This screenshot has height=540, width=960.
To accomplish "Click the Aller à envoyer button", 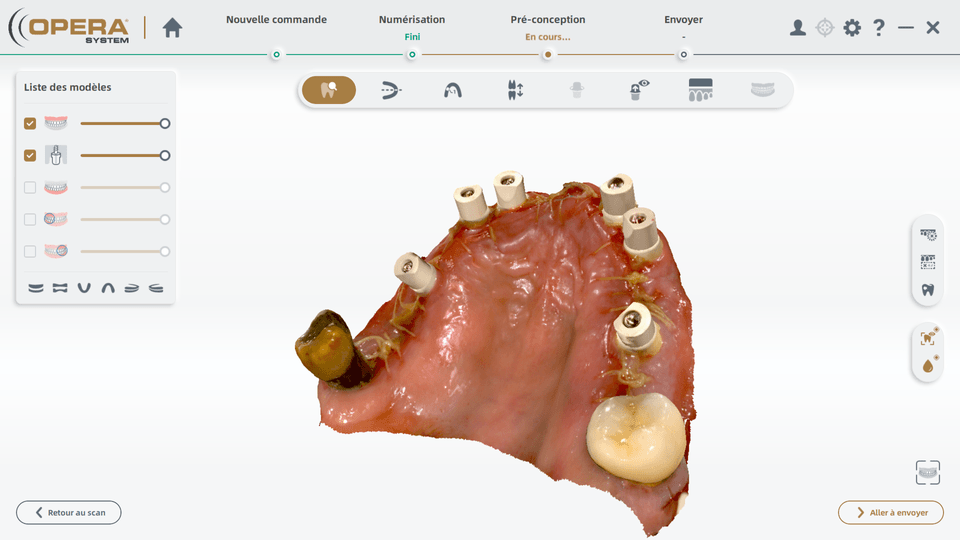I will click(x=890, y=513).
